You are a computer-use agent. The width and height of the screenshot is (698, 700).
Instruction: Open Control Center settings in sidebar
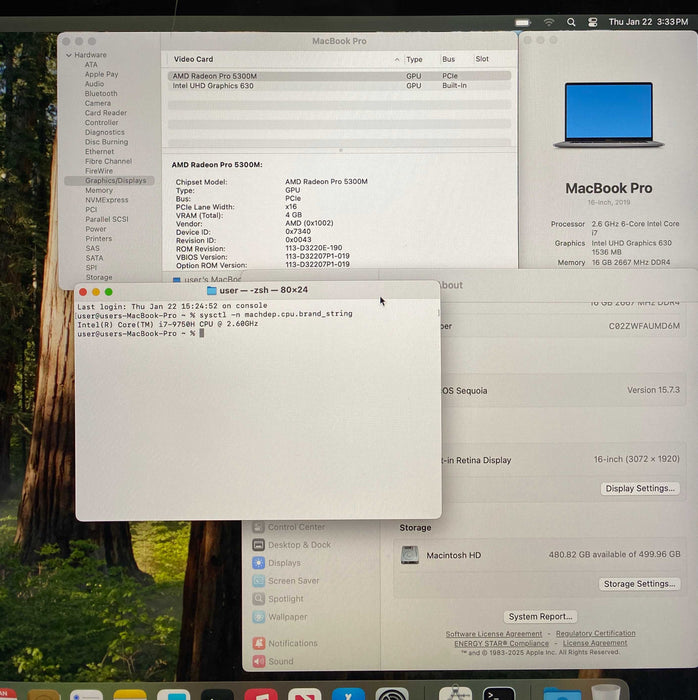(x=289, y=527)
